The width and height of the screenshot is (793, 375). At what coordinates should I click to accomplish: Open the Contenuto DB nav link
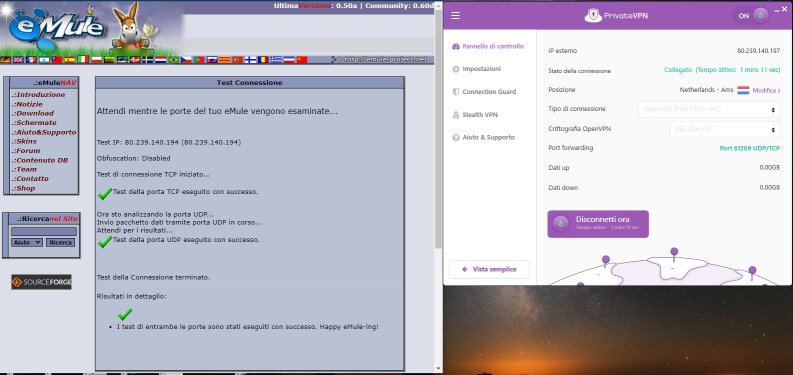coord(39,160)
